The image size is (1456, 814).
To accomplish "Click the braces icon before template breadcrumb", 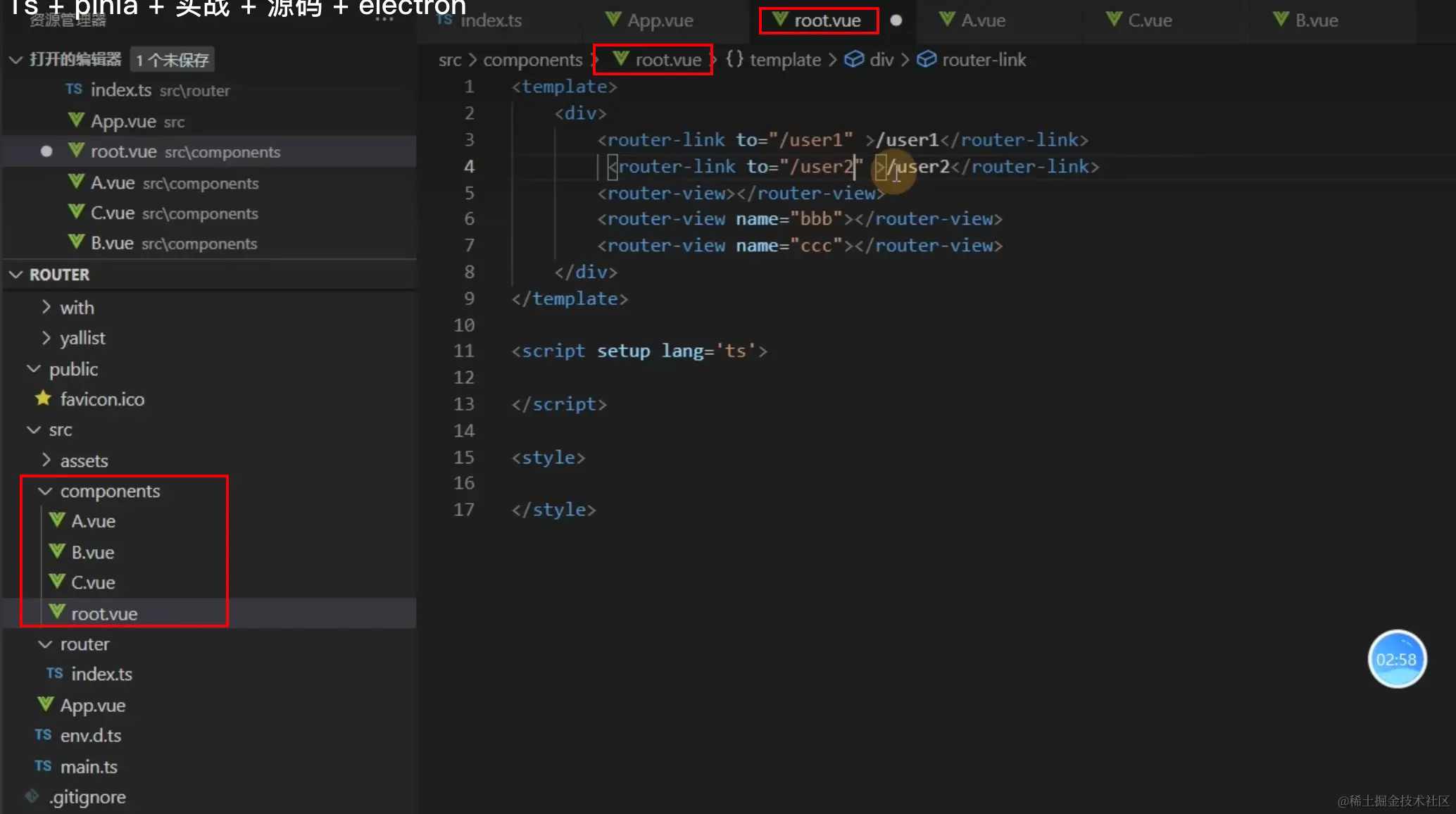I will (734, 59).
